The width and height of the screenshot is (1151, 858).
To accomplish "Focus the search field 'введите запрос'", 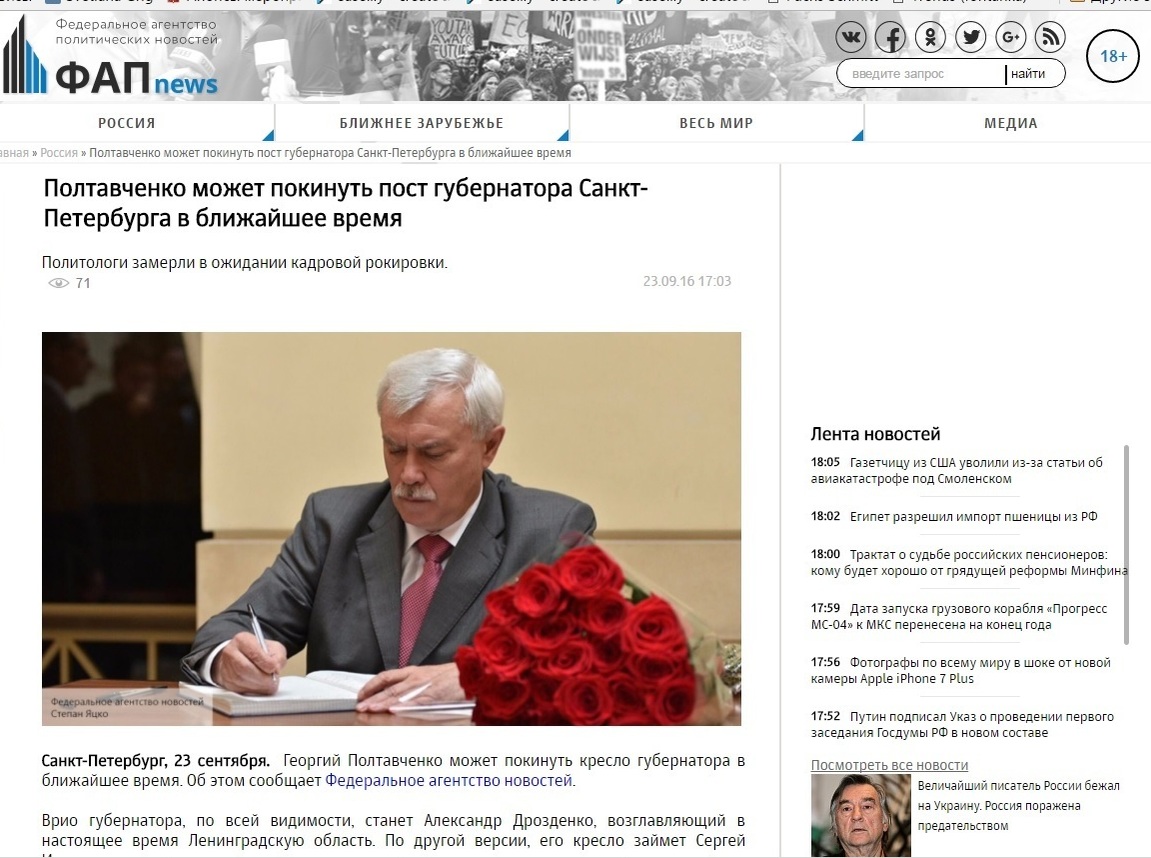I will click(921, 73).
